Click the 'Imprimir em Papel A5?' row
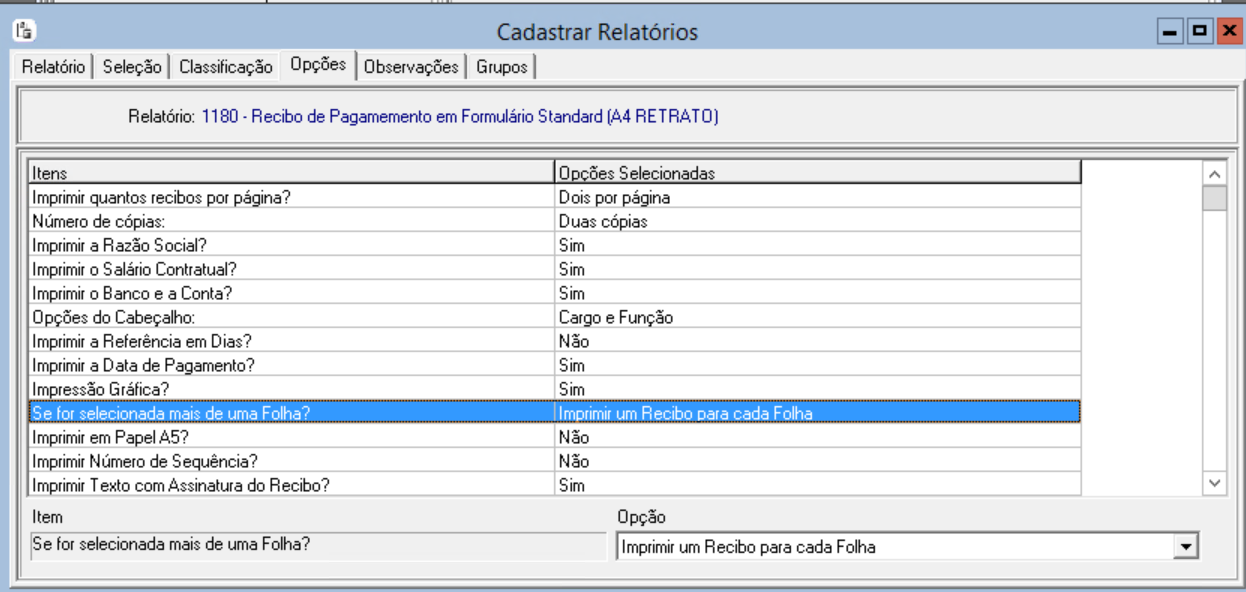 coord(290,438)
